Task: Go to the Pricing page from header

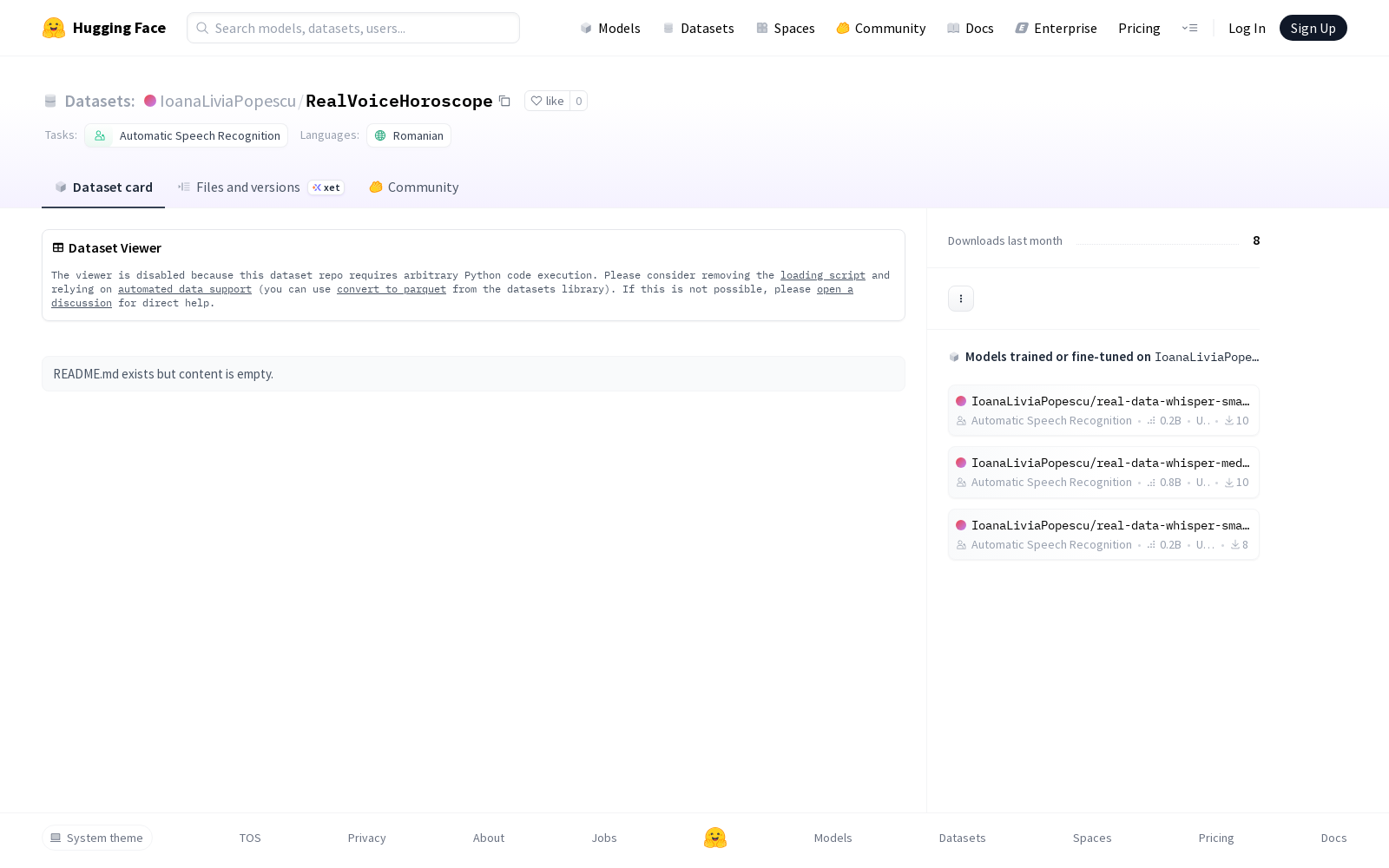Action: 1139,28
